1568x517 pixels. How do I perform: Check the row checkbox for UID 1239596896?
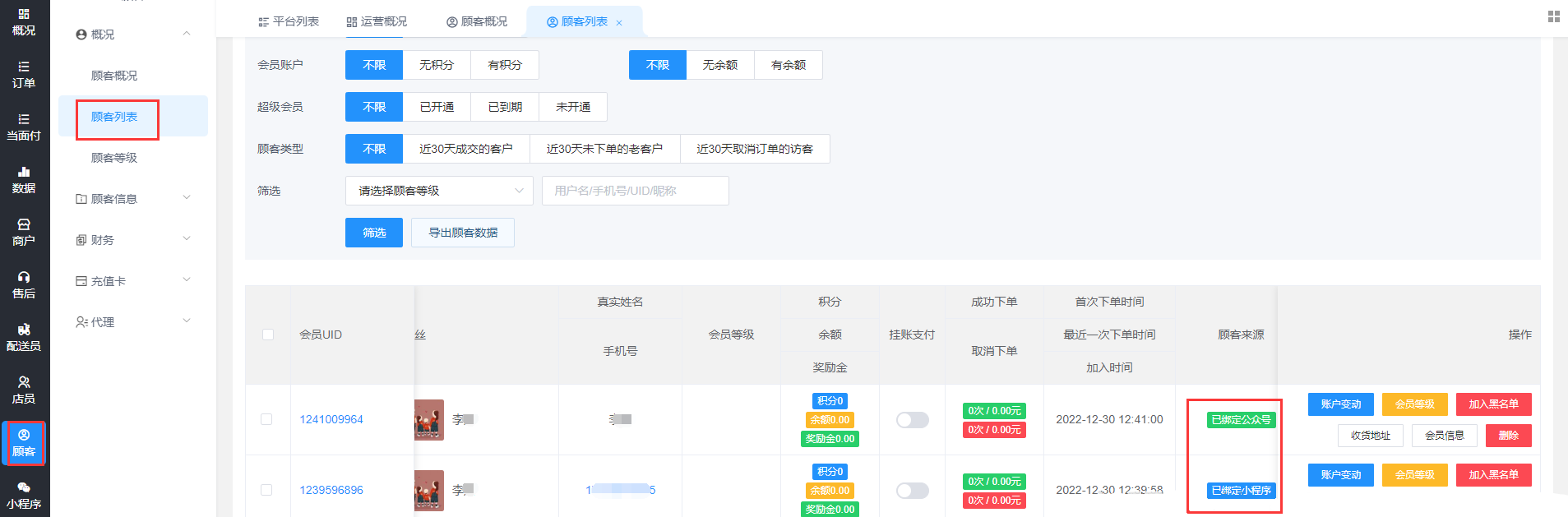point(266,490)
